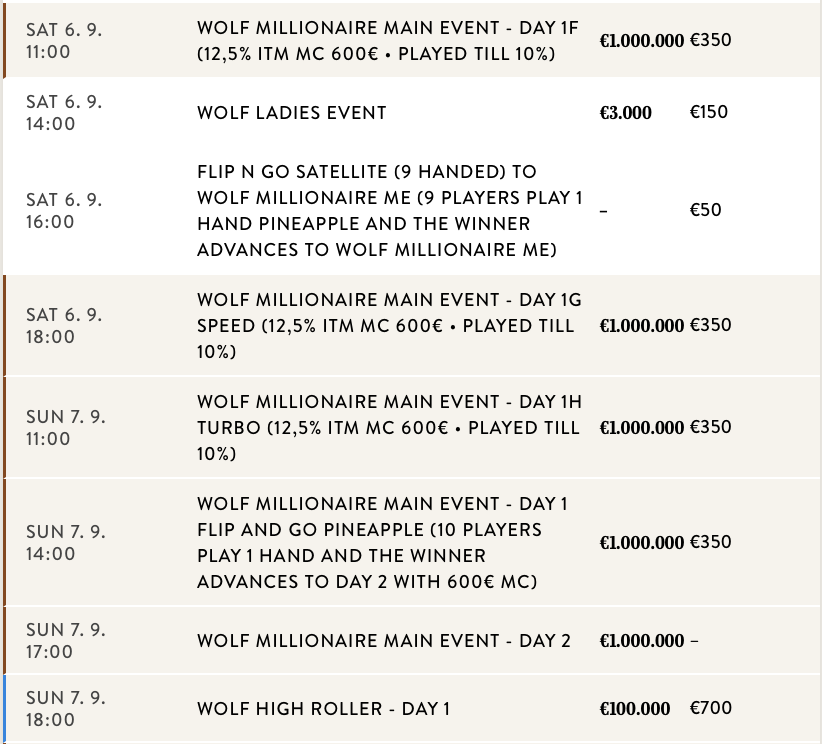Click the €350 buy-in for Day 1F

[x=711, y=41]
